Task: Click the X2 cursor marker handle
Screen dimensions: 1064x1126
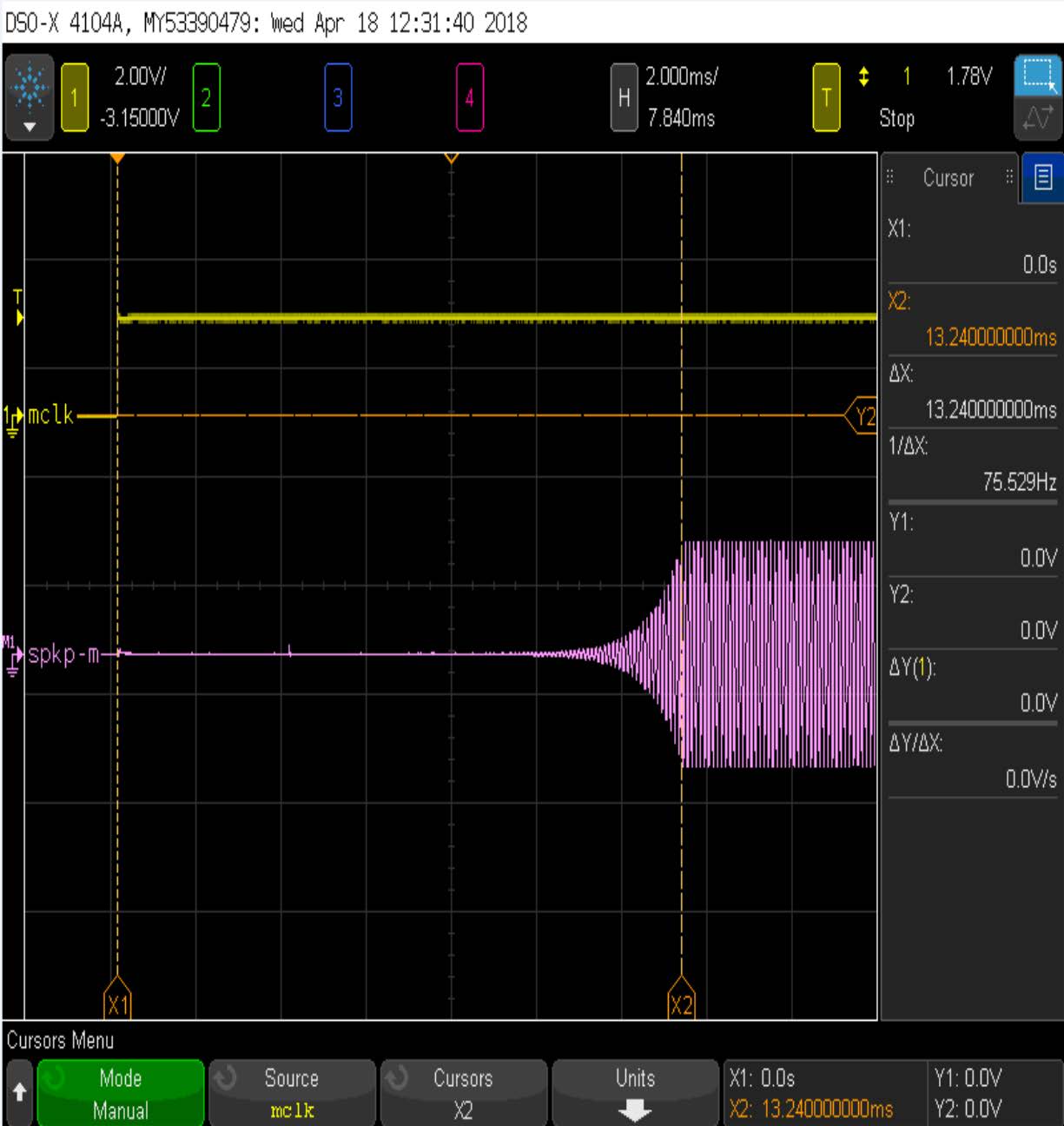Action: (681, 1004)
